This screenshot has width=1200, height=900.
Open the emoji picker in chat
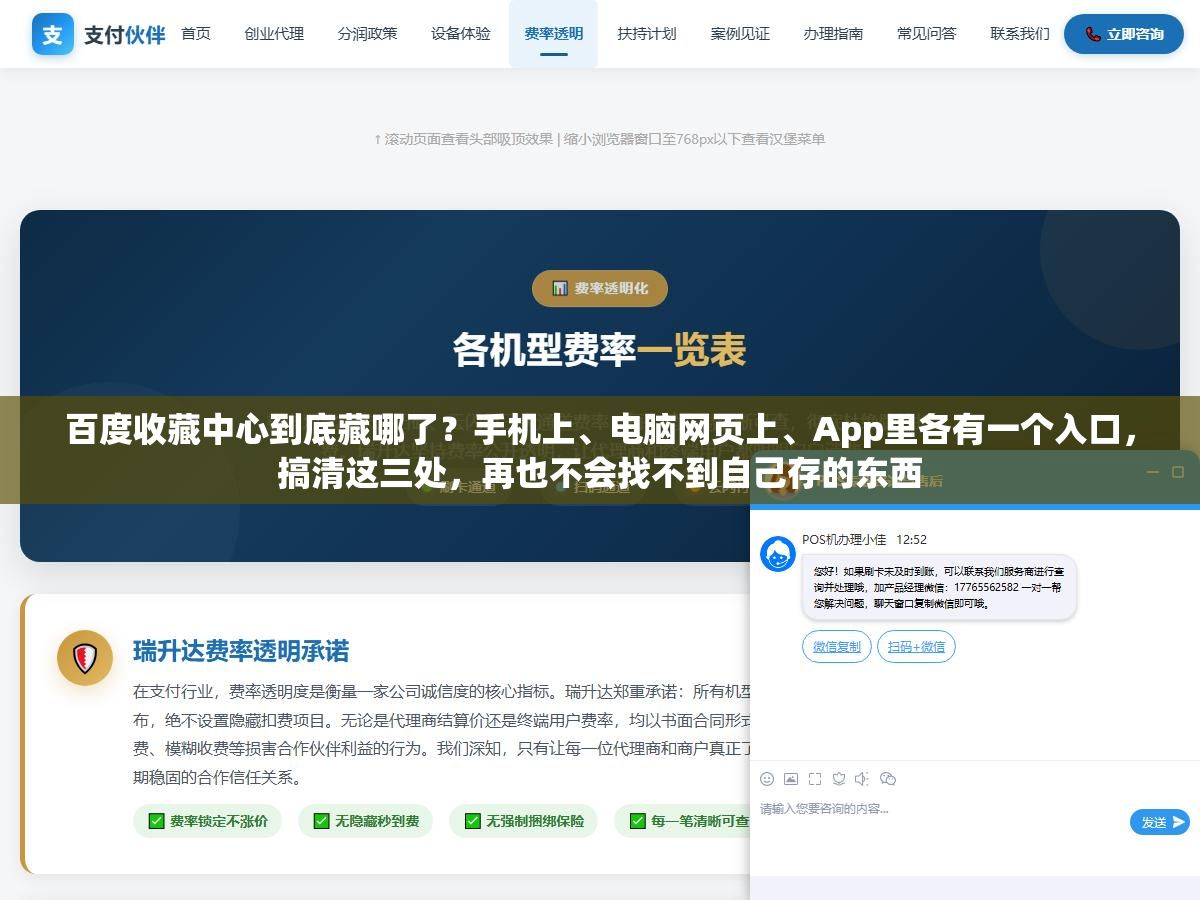point(767,779)
